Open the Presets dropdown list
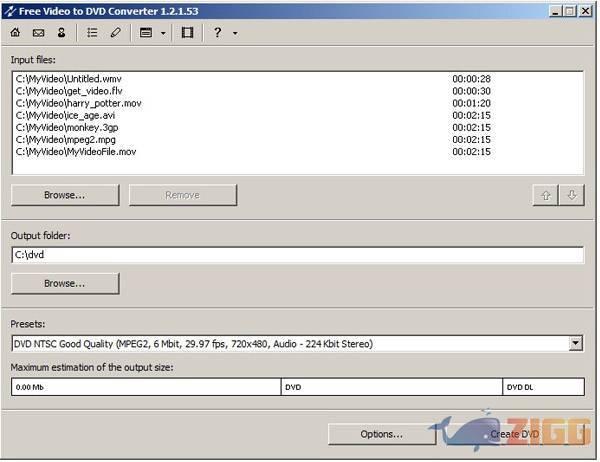The image size is (600, 462). (575, 344)
